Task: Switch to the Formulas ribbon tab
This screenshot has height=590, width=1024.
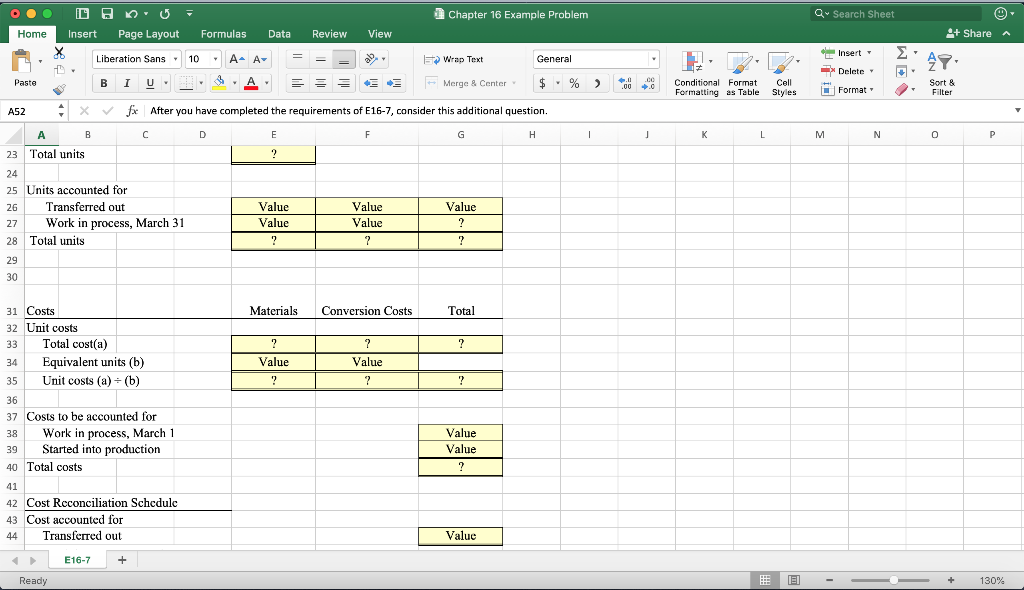Action: (x=223, y=33)
